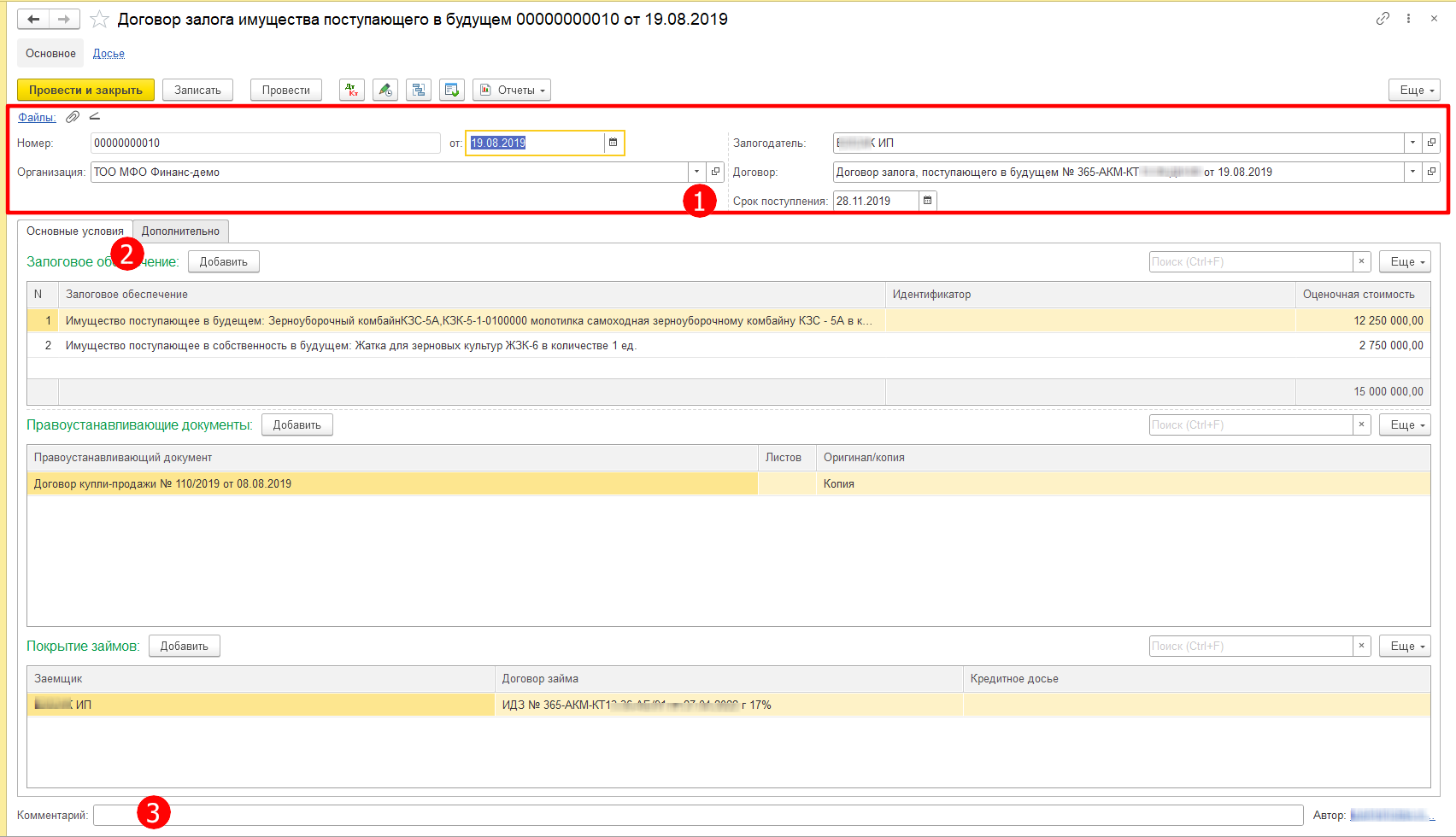
Task: Focus the Покрытие займов search field
Action: (x=1251, y=646)
